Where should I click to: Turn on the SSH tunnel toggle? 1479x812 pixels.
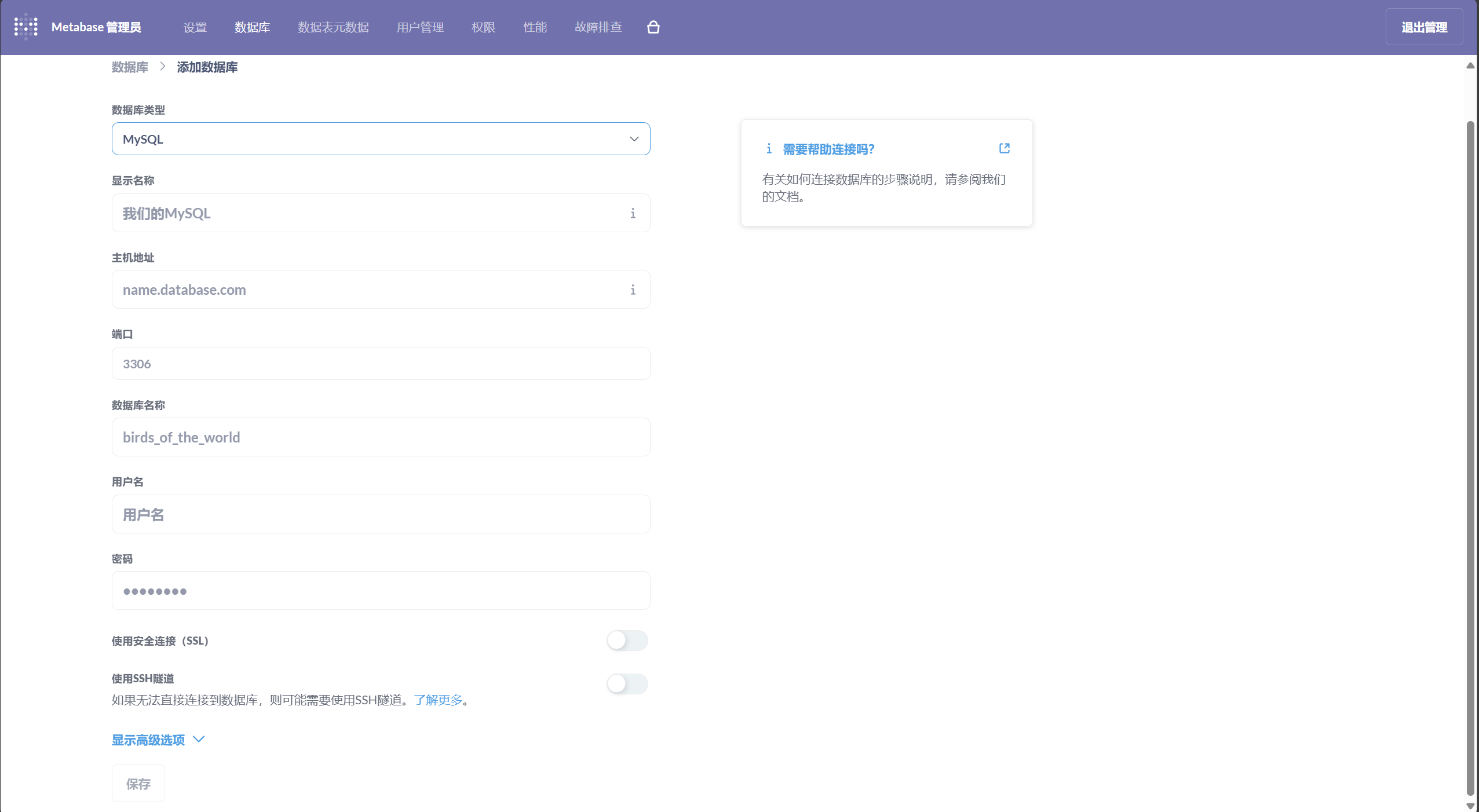click(x=627, y=684)
